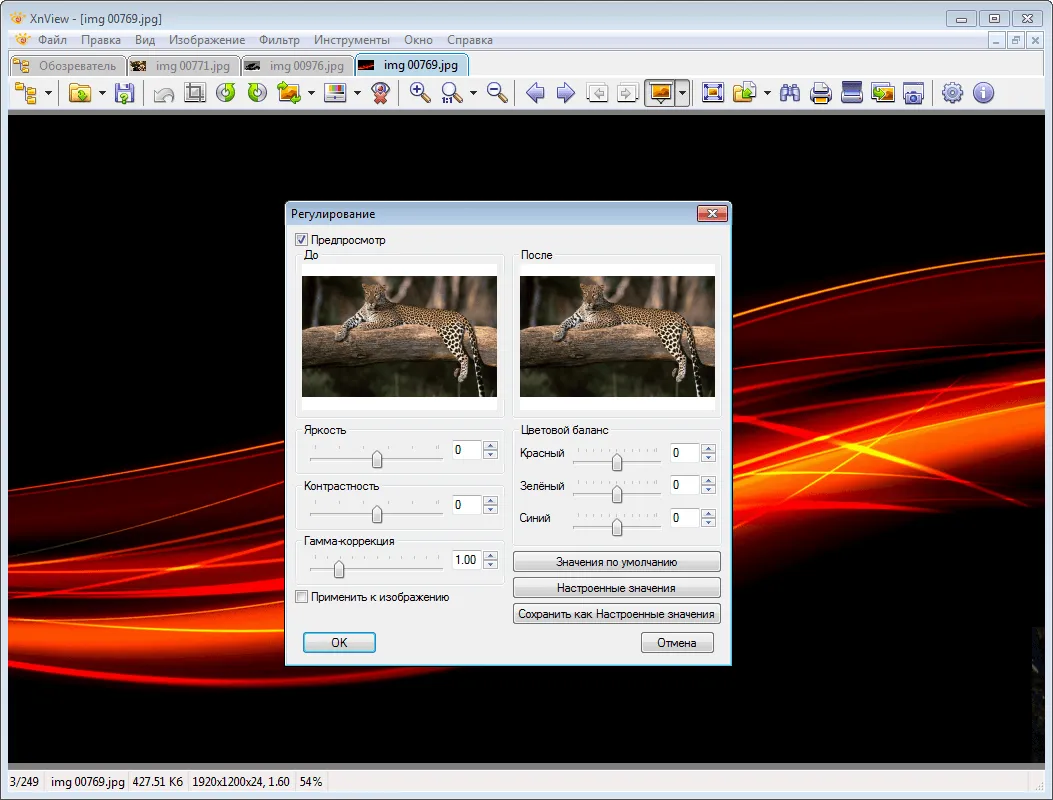The width and height of the screenshot is (1053, 800).
Task: Click the Save As floppy disk icon
Action: (x=124, y=93)
